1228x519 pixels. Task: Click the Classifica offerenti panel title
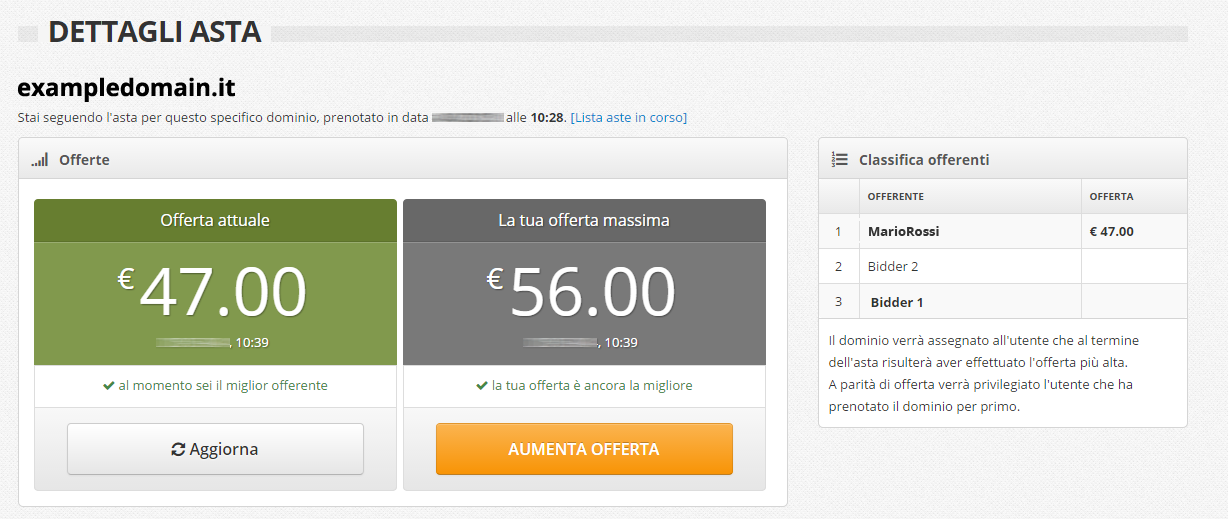924,159
